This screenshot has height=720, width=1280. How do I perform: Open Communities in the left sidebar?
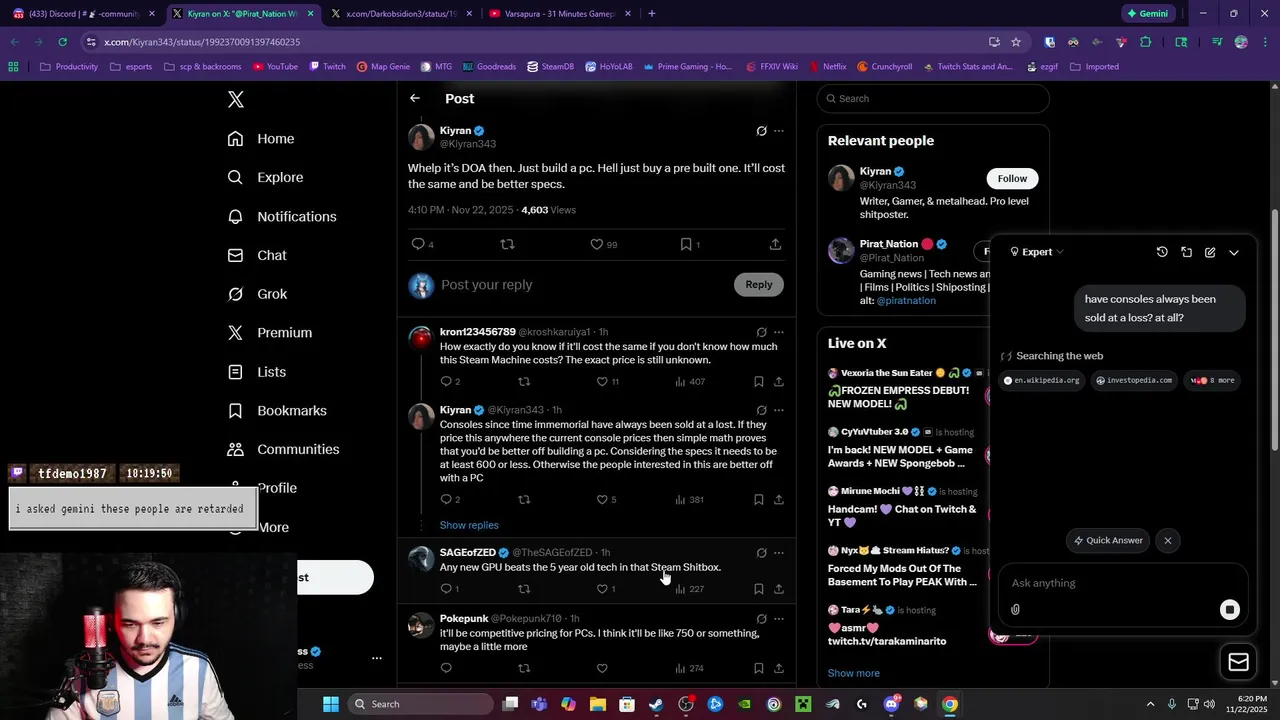pos(283,449)
